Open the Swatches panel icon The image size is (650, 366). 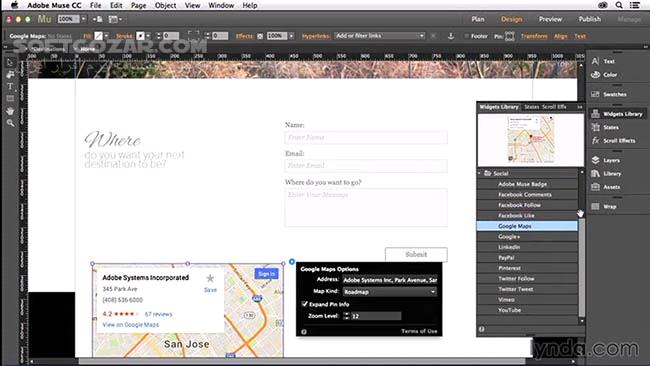click(595, 94)
